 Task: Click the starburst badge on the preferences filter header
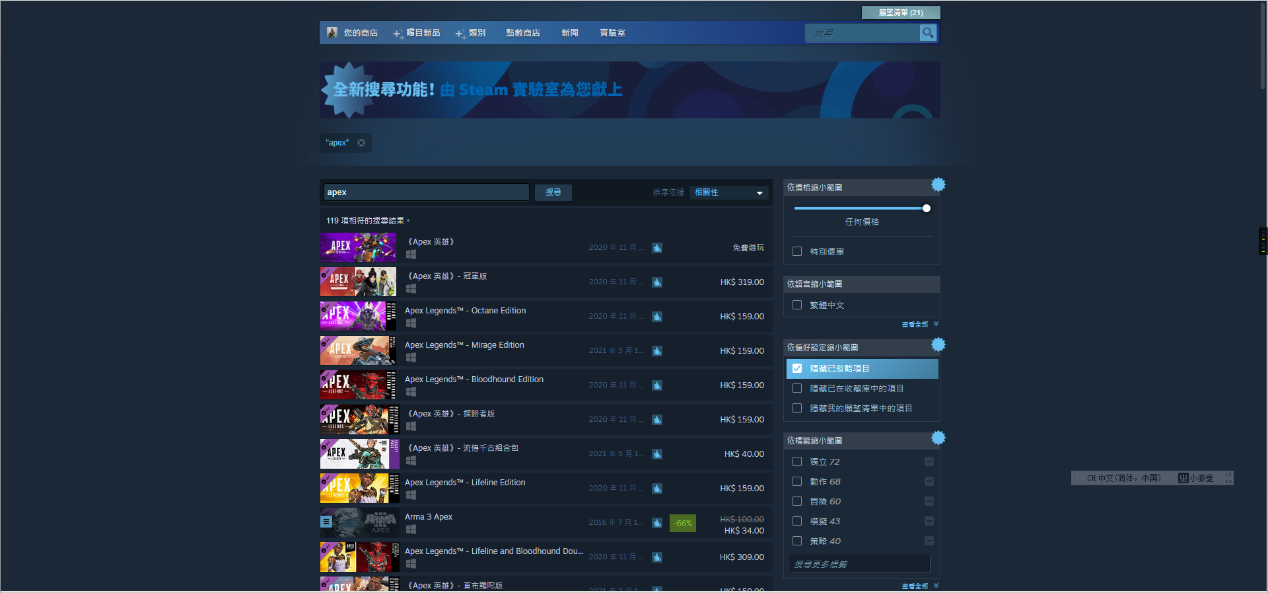point(938,345)
